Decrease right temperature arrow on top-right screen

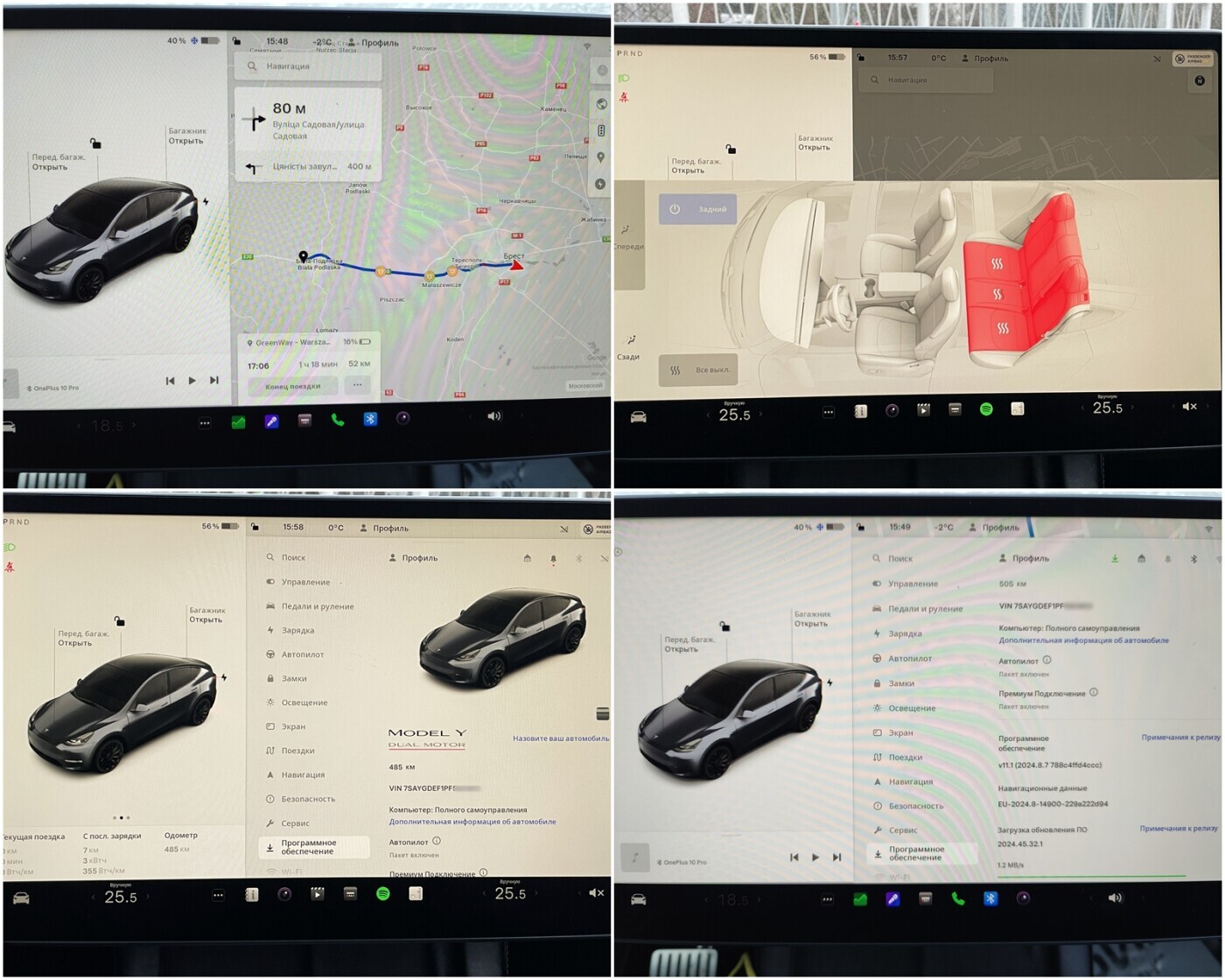pos(1082,408)
